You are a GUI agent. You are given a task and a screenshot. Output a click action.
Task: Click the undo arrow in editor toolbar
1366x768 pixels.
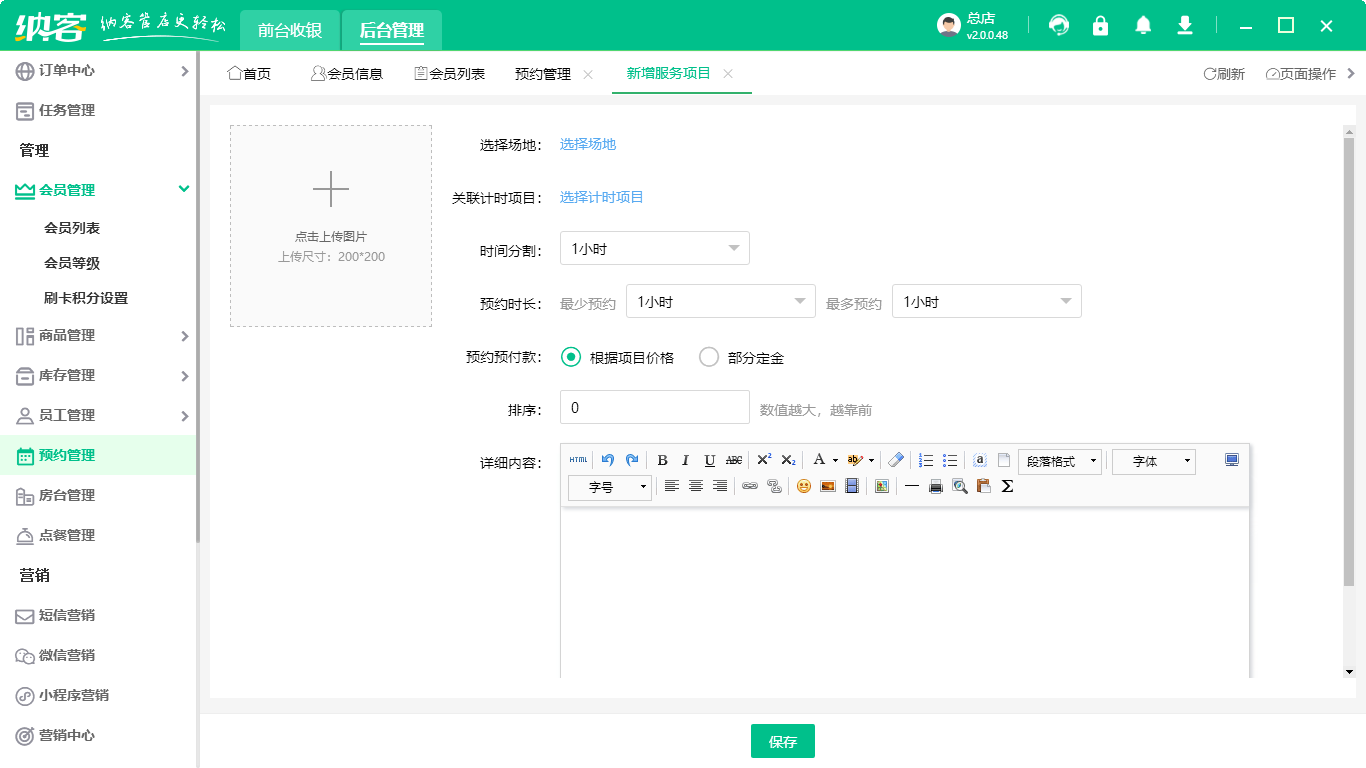(608, 460)
